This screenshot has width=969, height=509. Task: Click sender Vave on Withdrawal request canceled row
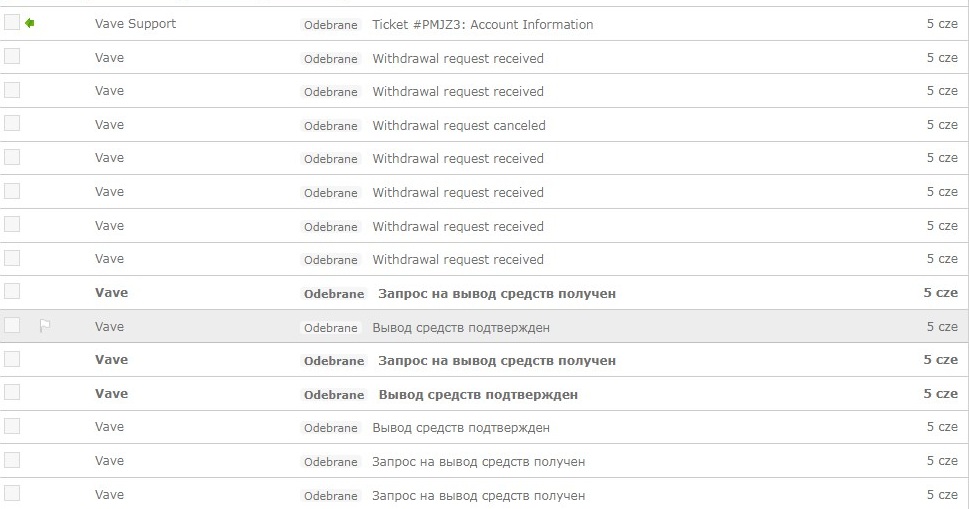click(x=109, y=124)
